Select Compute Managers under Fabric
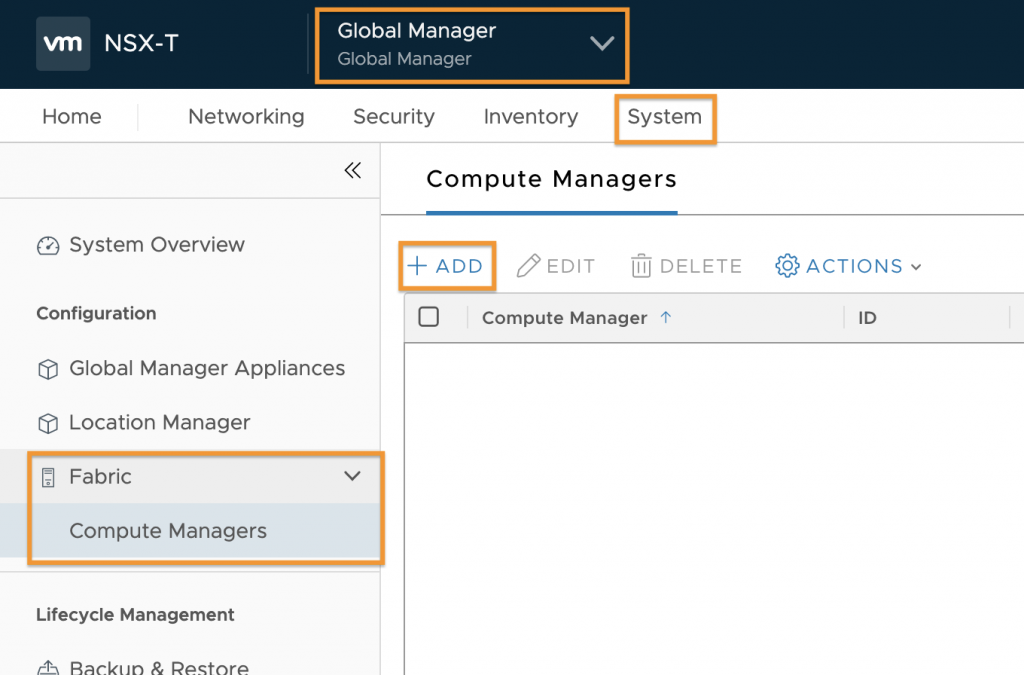 coord(168,531)
